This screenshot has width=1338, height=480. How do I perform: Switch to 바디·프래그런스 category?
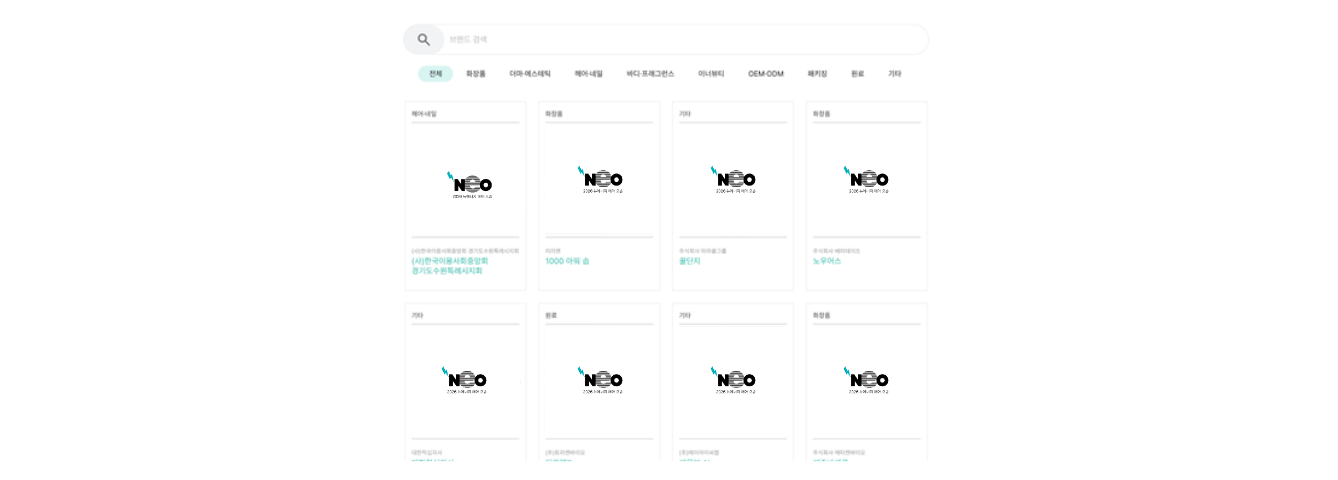pyautogui.click(x=650, y=74)
